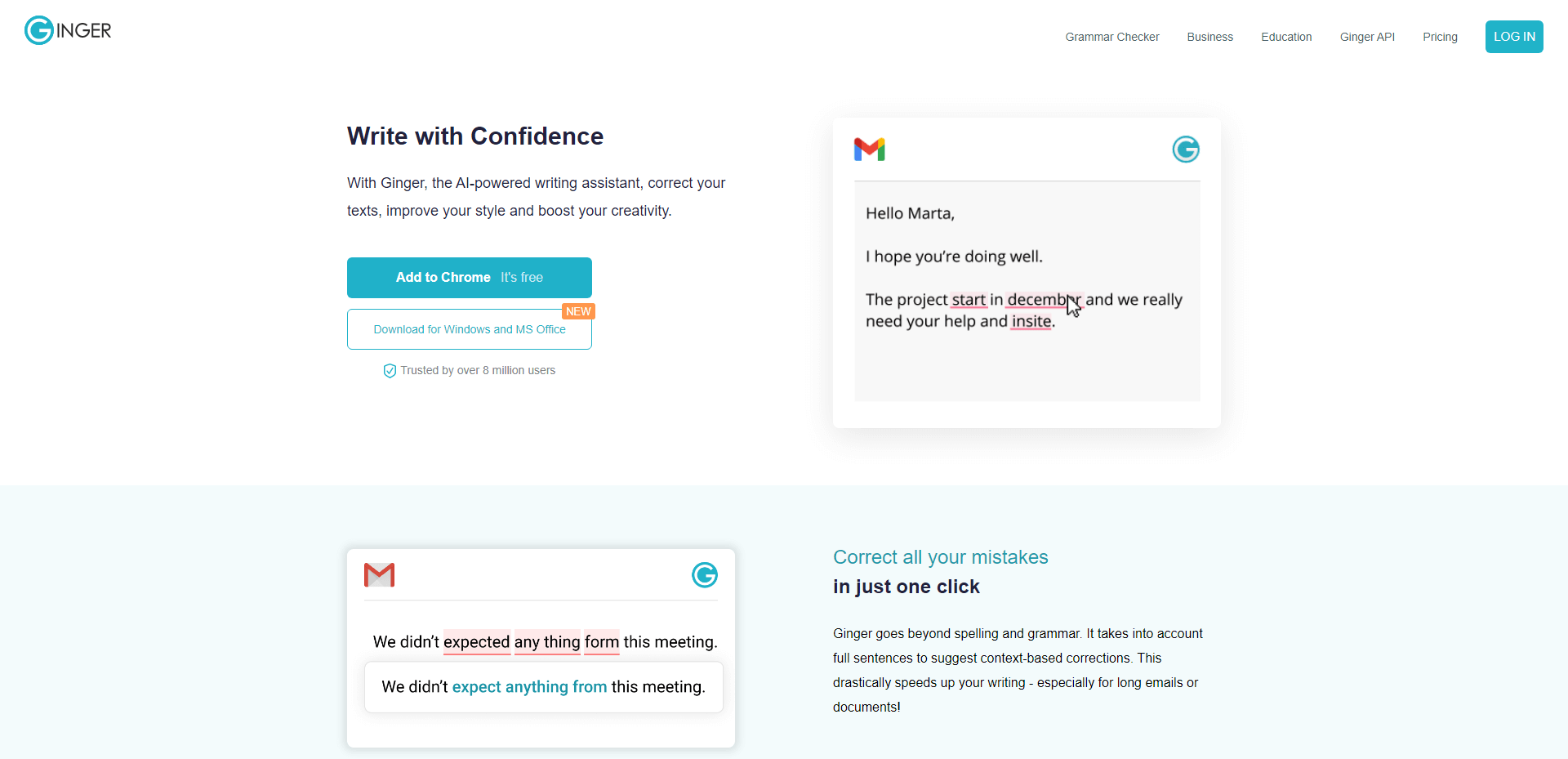Go to the Education page

click(1286, 37)
